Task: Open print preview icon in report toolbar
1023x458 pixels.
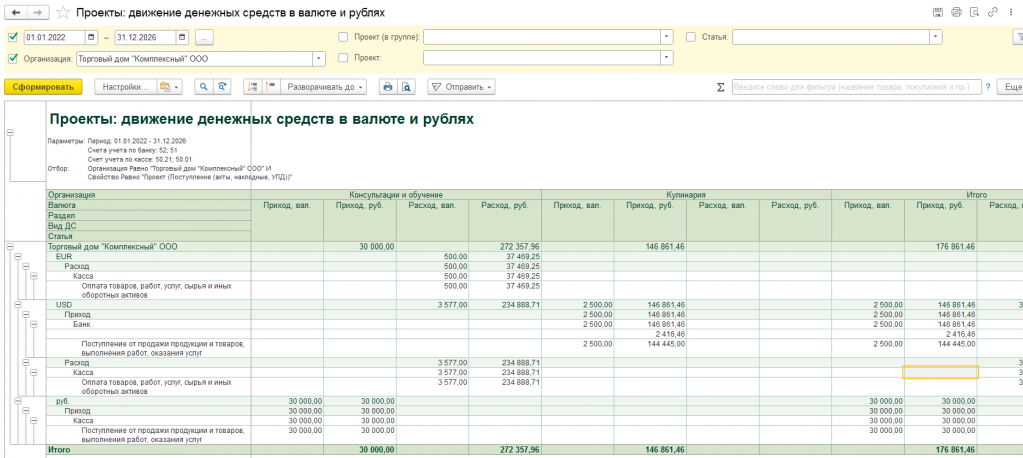Action: pos(406,86)
